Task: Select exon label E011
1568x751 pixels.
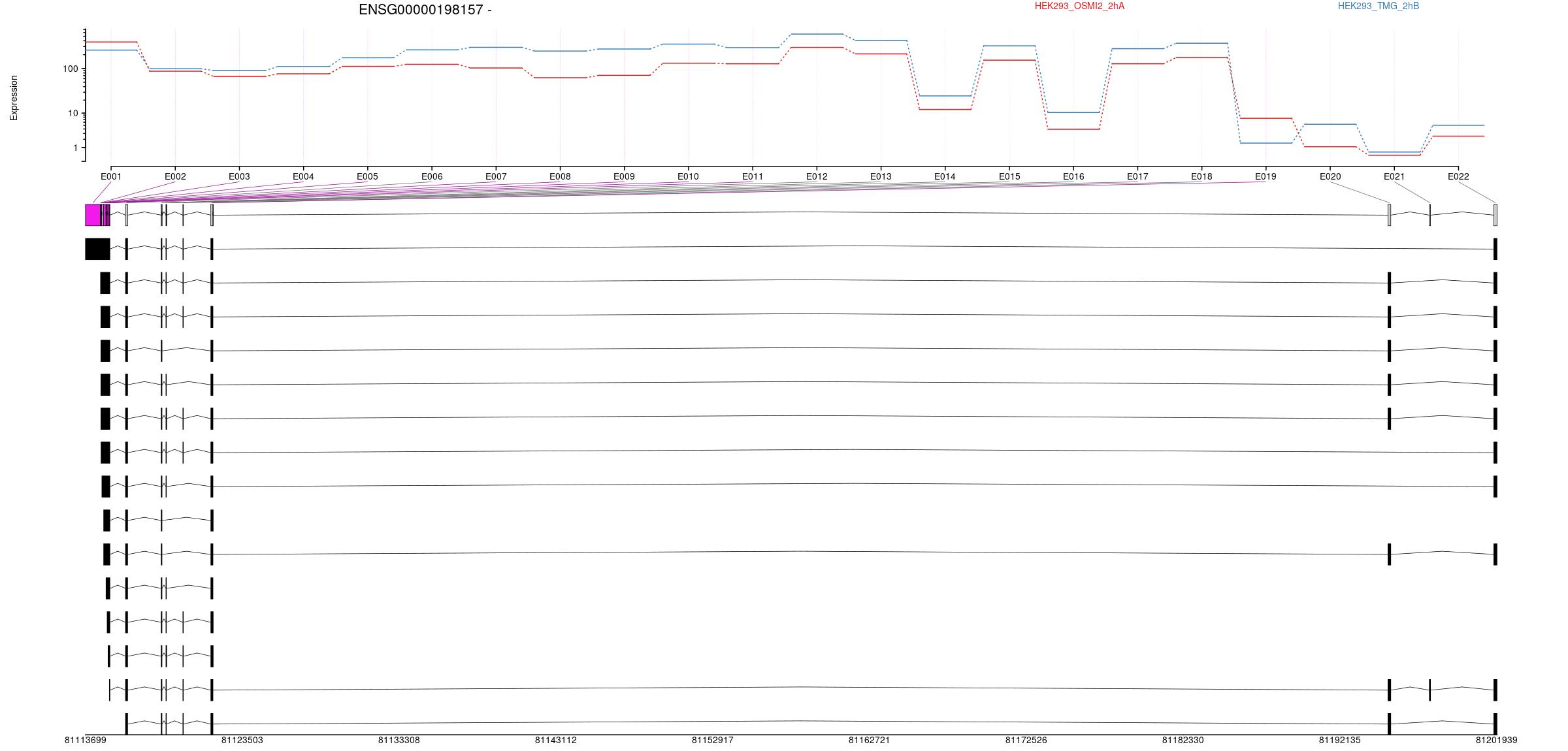Action: coord(753,176)
